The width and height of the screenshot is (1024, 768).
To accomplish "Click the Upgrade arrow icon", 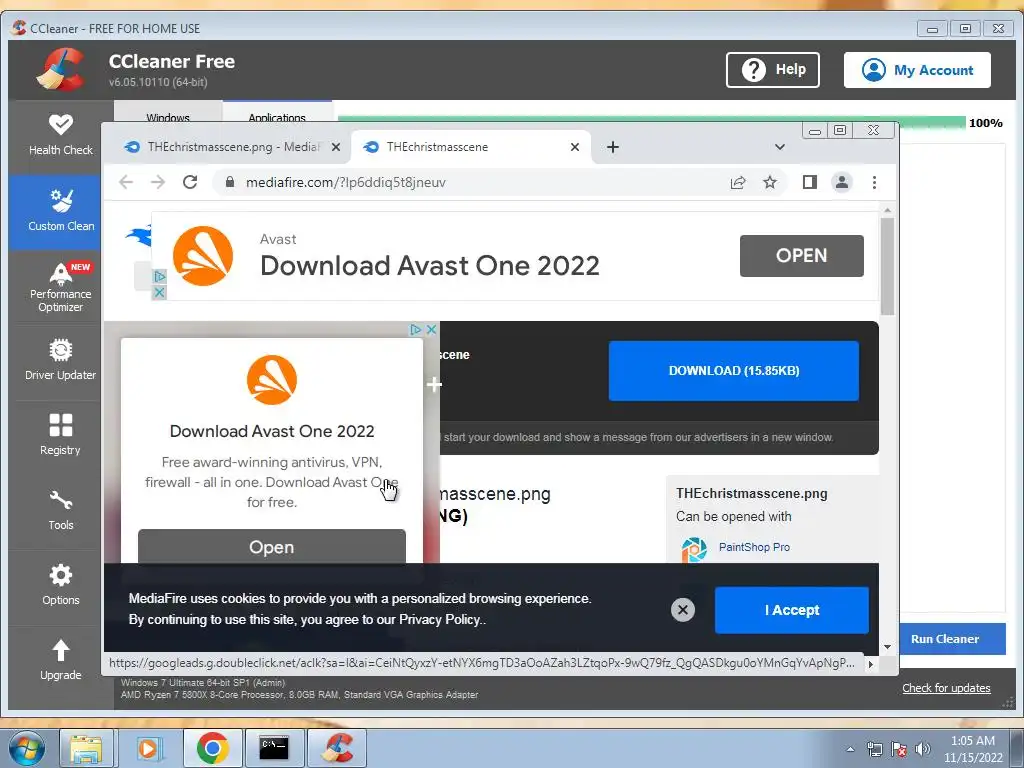I will 61,650.
